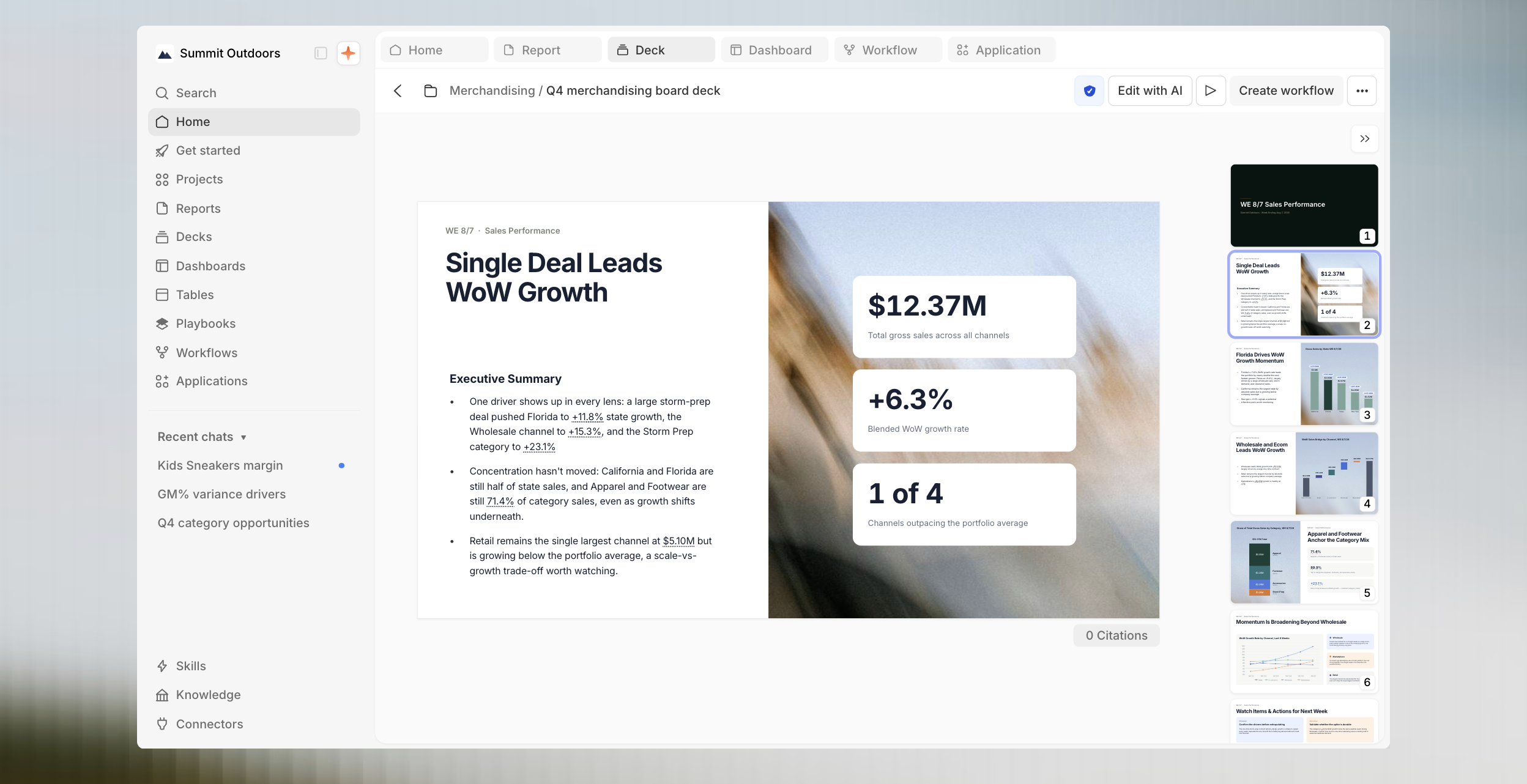Open Get started rocket item
1527x784 pixels.
coord(254,150)
